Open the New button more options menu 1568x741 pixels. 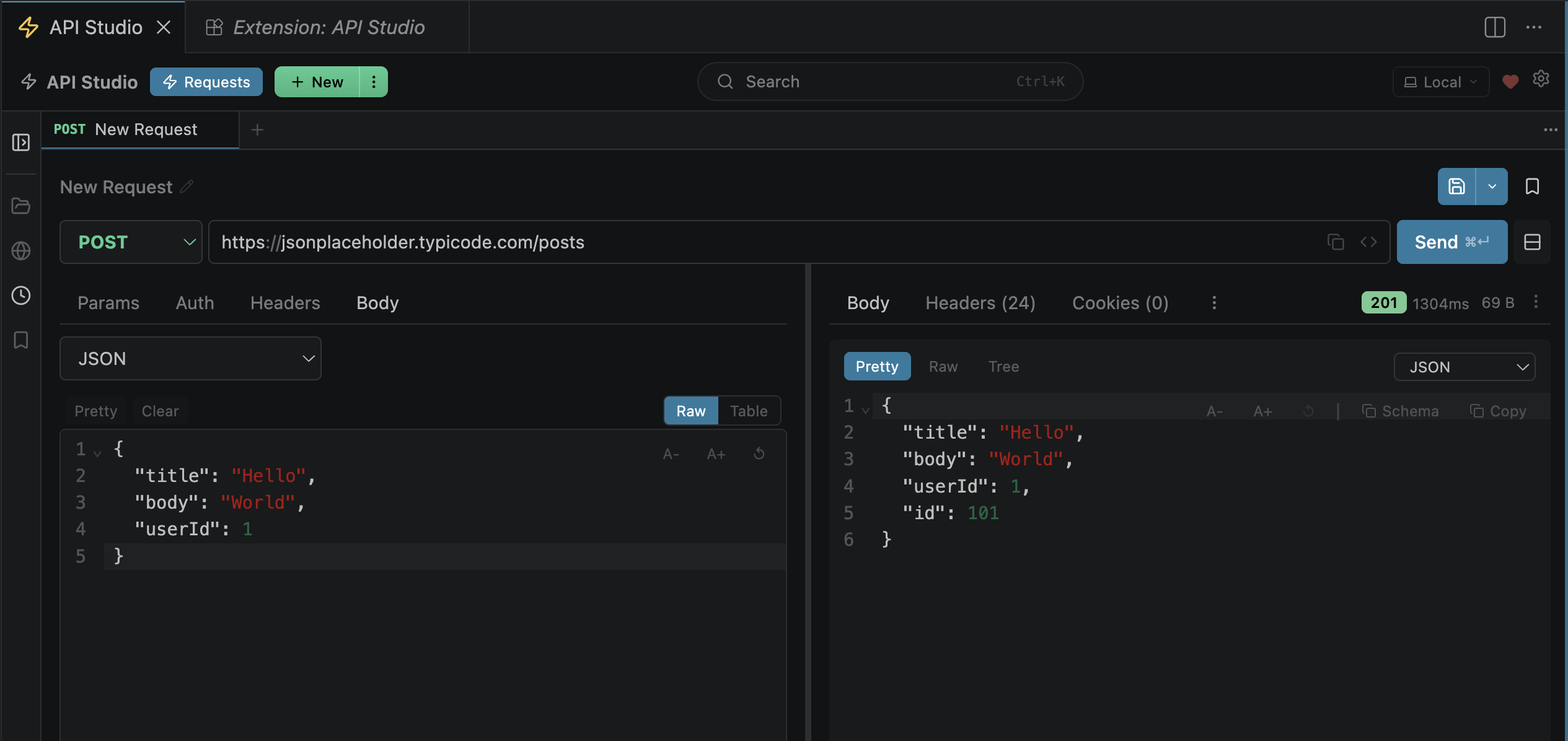click(x=374, y=82)
